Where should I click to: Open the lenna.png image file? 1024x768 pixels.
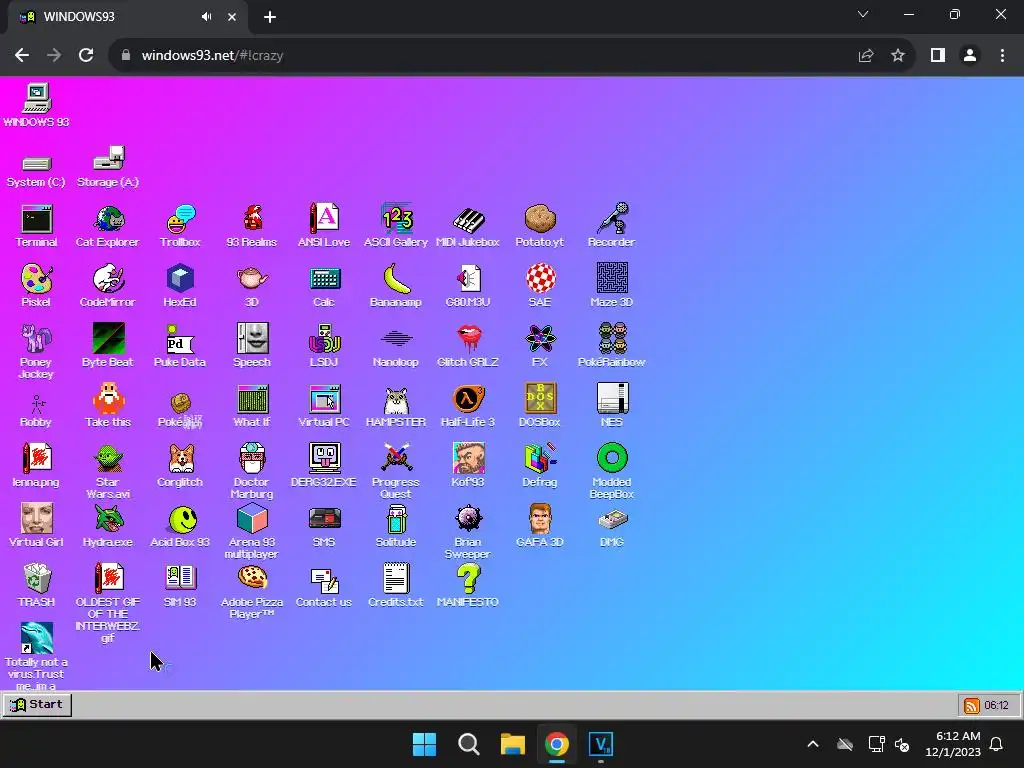click(x=37, y=466)
